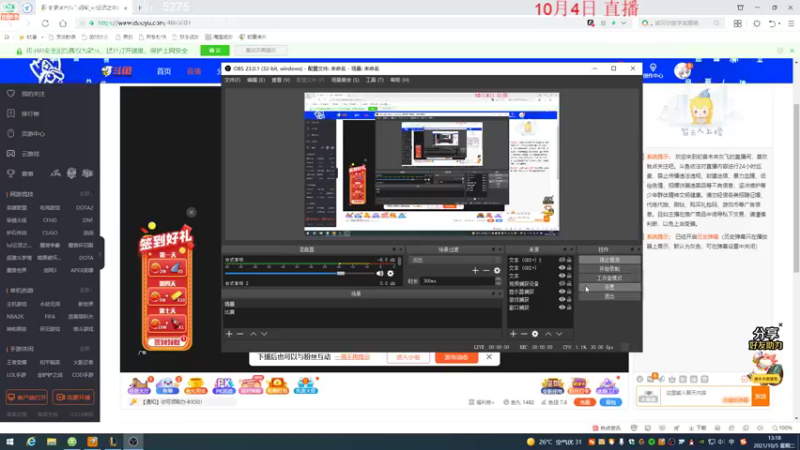The image size is (800, 450).
Task: Add a new source with plus icon
Action: click(513, 334)
